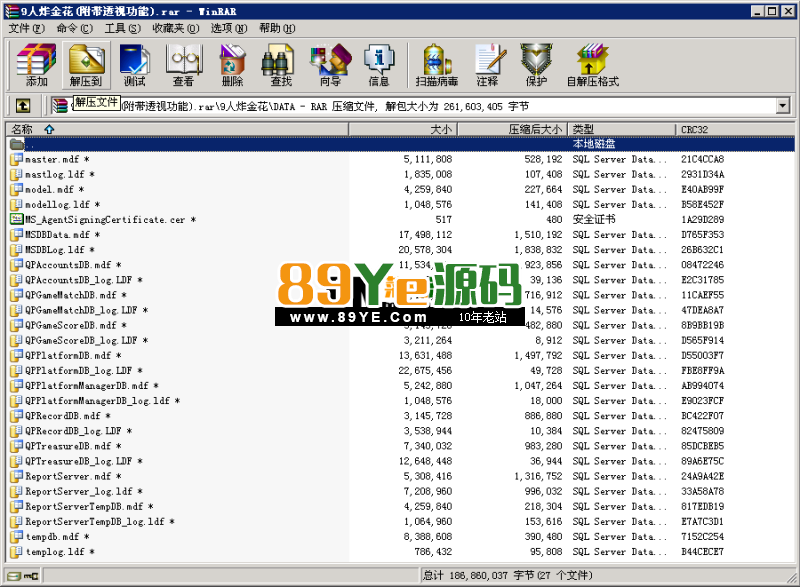Viewport: 800px width, 587px height.
Task: Open the Tools (工具) menu
Action: [x=122, y=28]
